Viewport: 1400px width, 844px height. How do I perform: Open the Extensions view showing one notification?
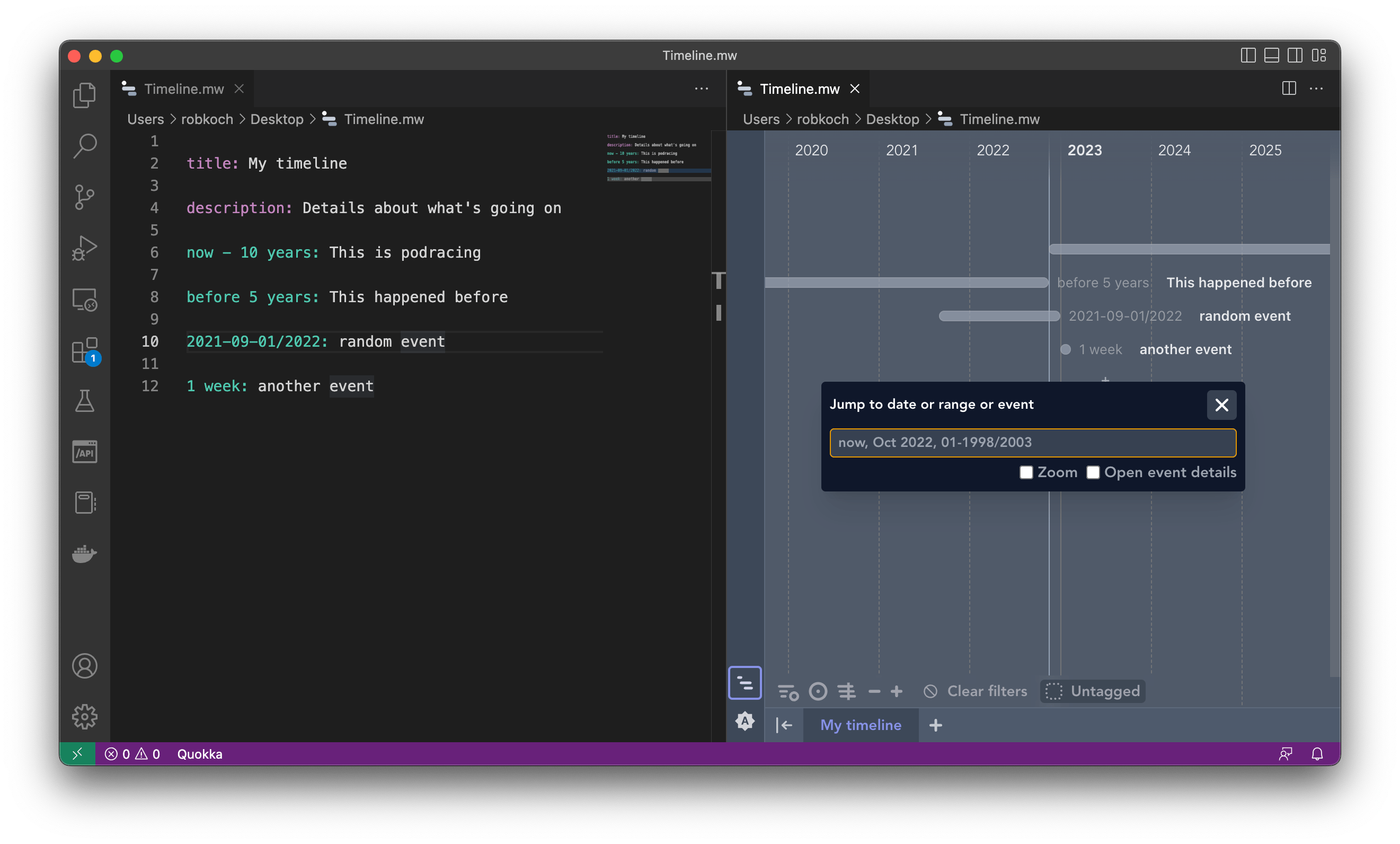coord(84,350)
